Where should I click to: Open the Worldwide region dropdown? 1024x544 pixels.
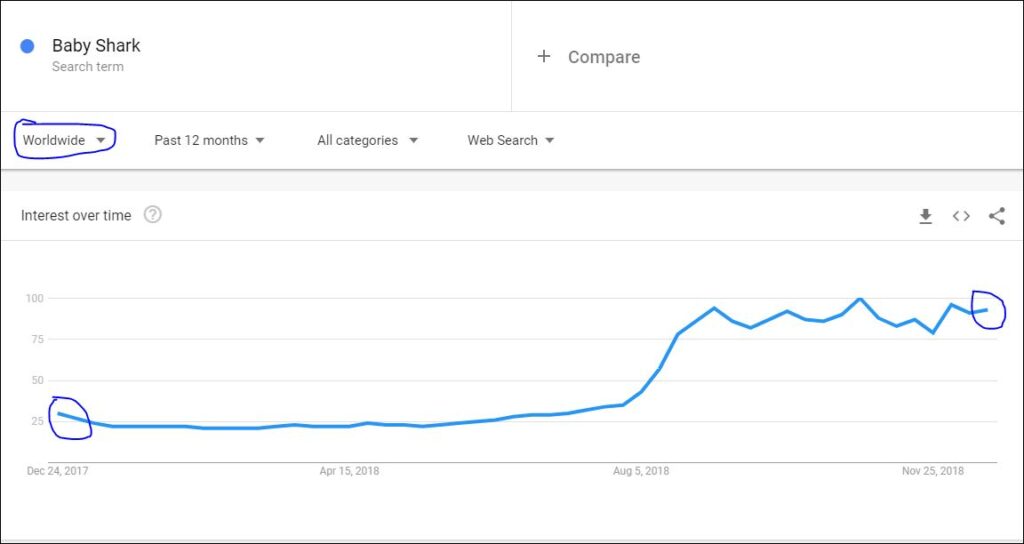point(65,140)
